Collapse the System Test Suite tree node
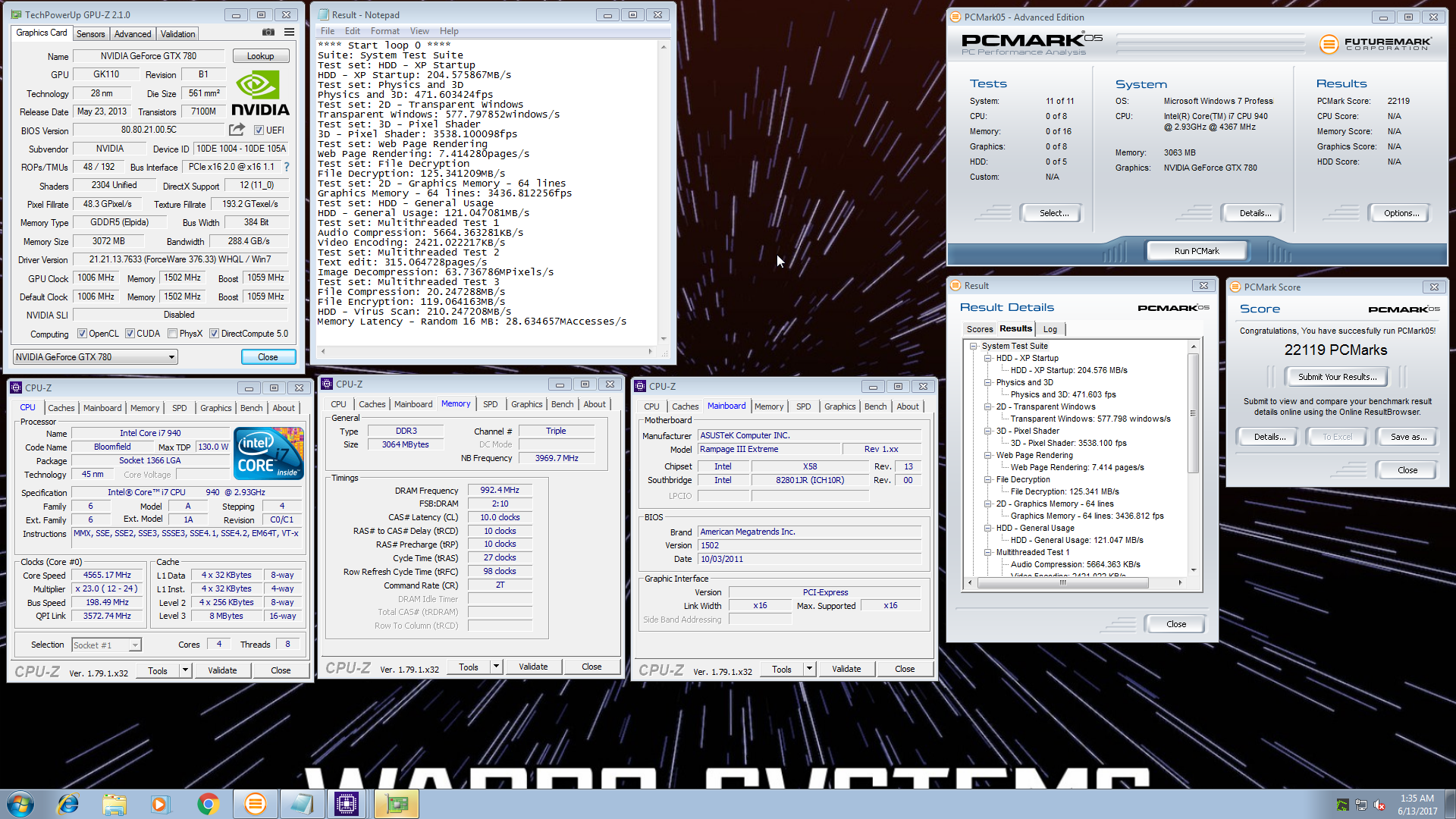This screenshot has width=1456, height=819. click(974, 346)
